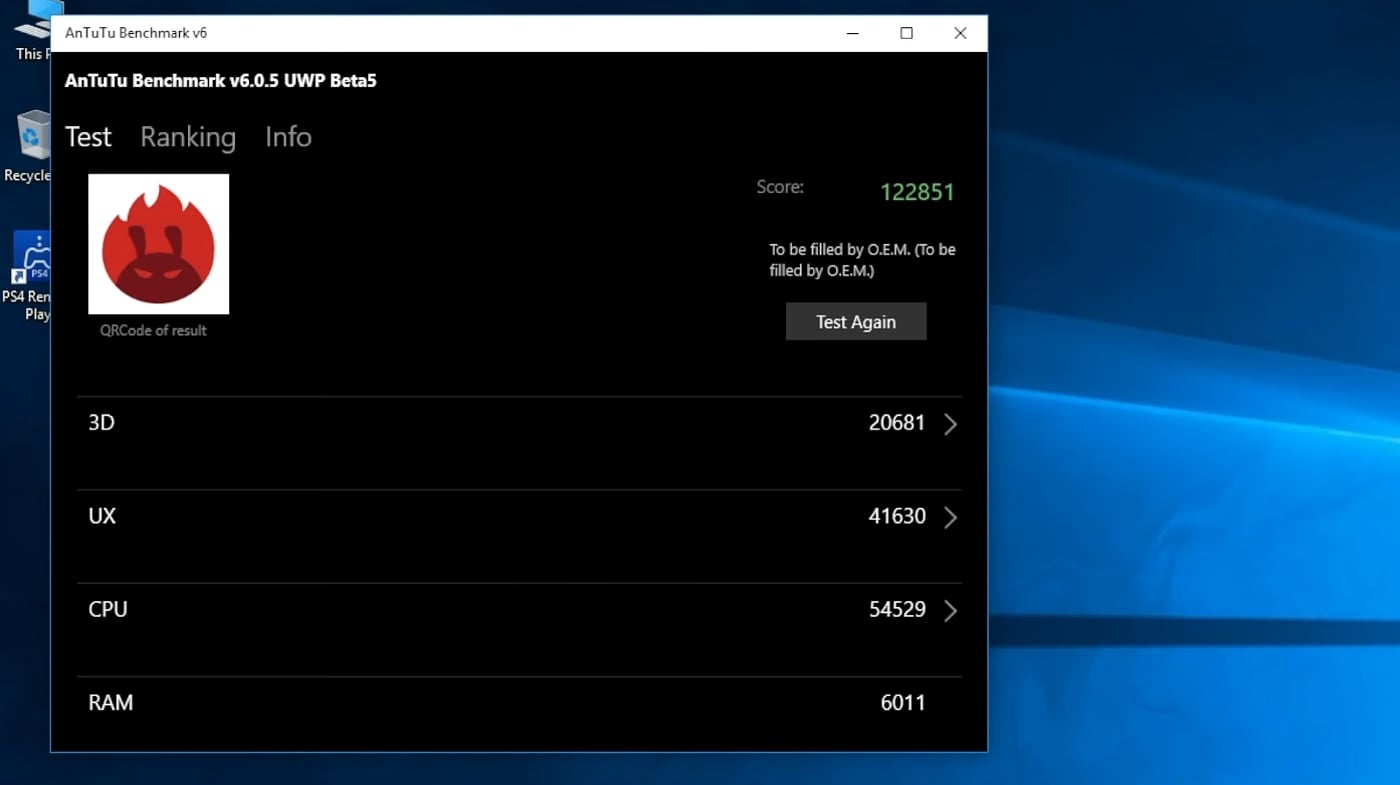Open the Ranking tab

[188, 137]
